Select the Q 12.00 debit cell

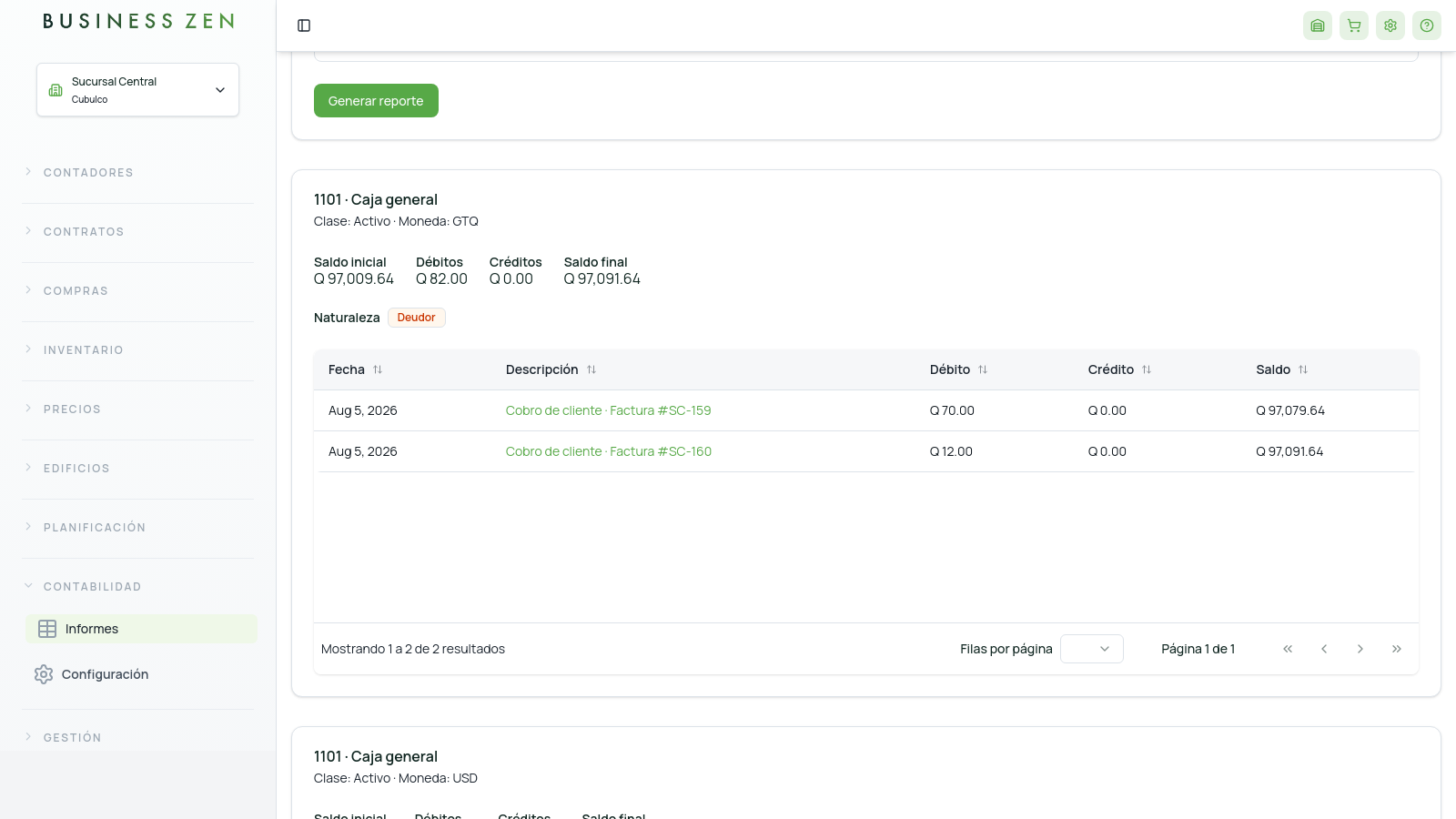[951, 451]
